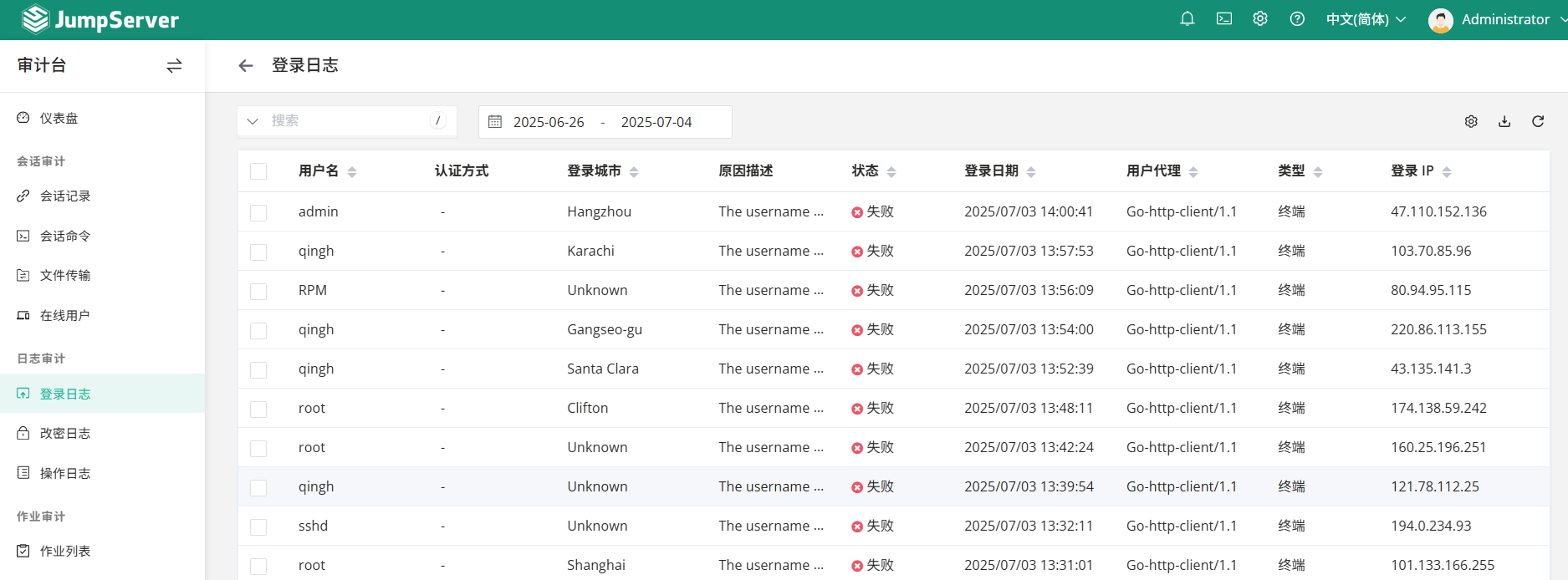Collapse sidebar using the switch icon
Image resolution: width=1568 pixels, height=580 pixels.
174,65
